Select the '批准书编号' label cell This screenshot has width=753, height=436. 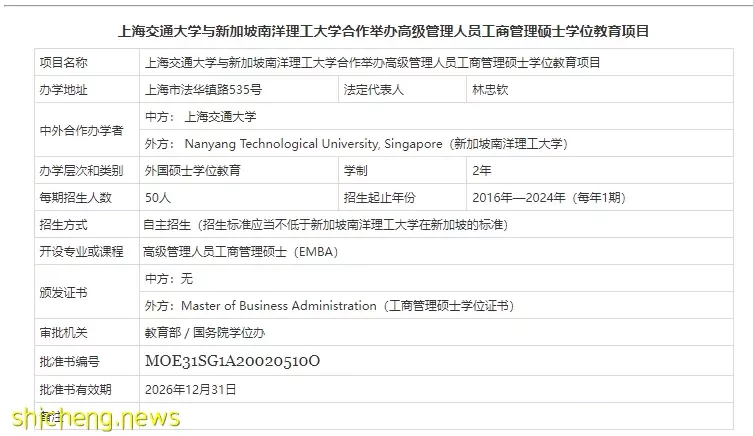pos(87,361)
